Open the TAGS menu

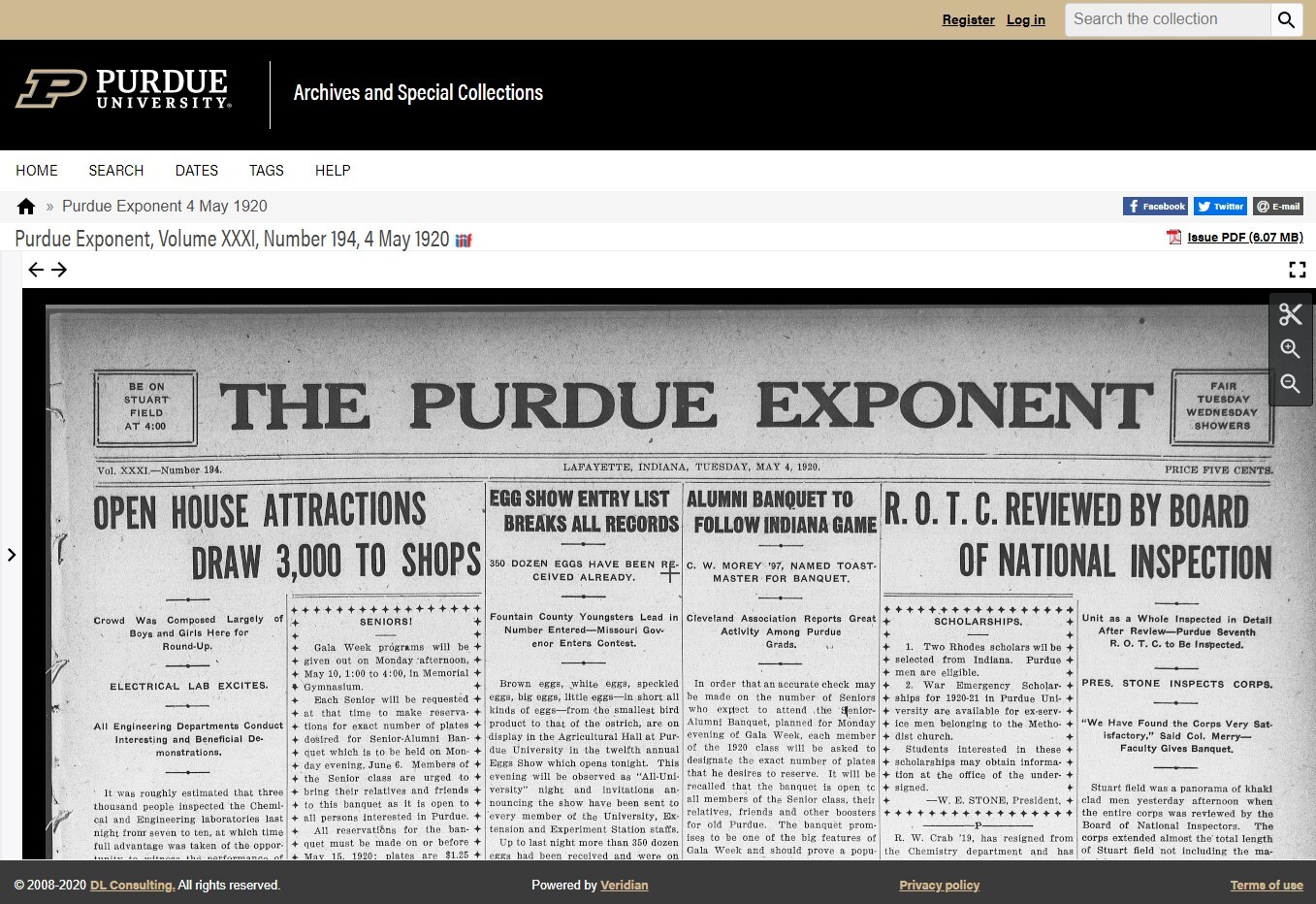266,171
